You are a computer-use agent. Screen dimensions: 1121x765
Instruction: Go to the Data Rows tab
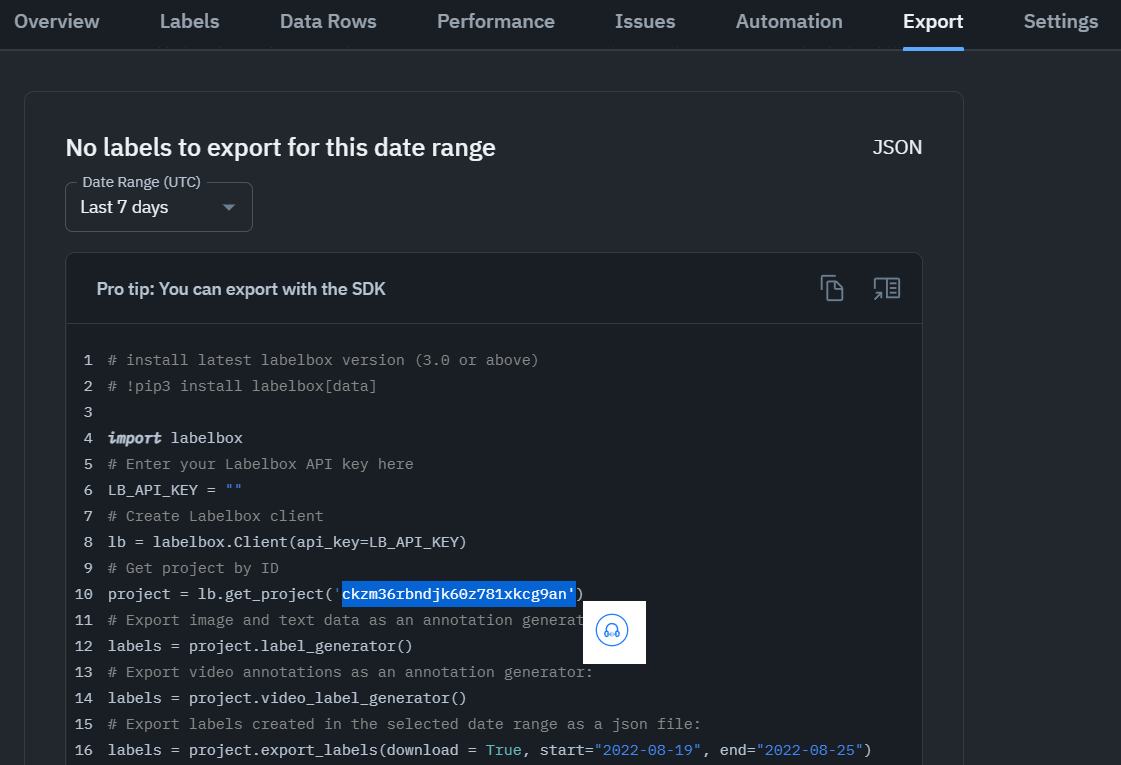coord(328,21)
